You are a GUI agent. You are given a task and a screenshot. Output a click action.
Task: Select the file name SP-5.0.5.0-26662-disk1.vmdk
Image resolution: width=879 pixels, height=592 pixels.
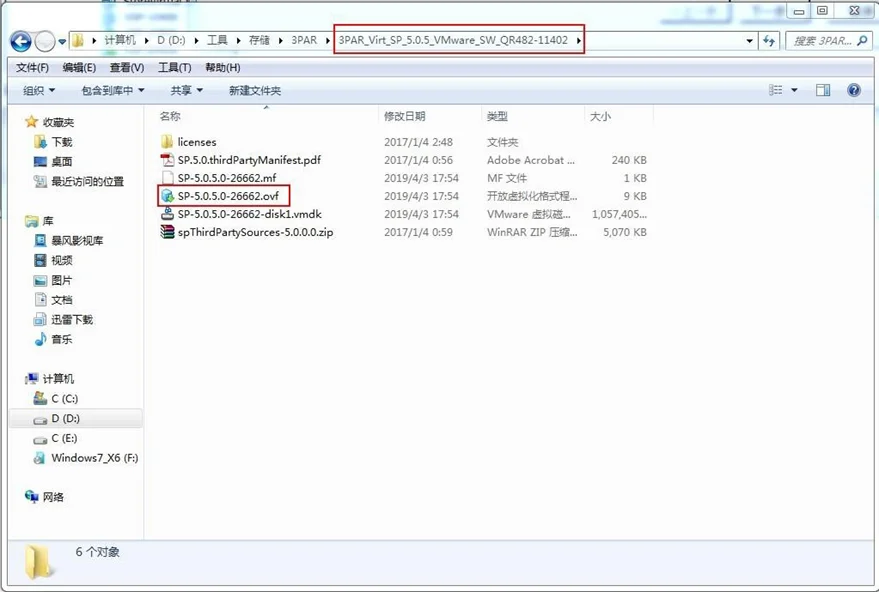249,214
